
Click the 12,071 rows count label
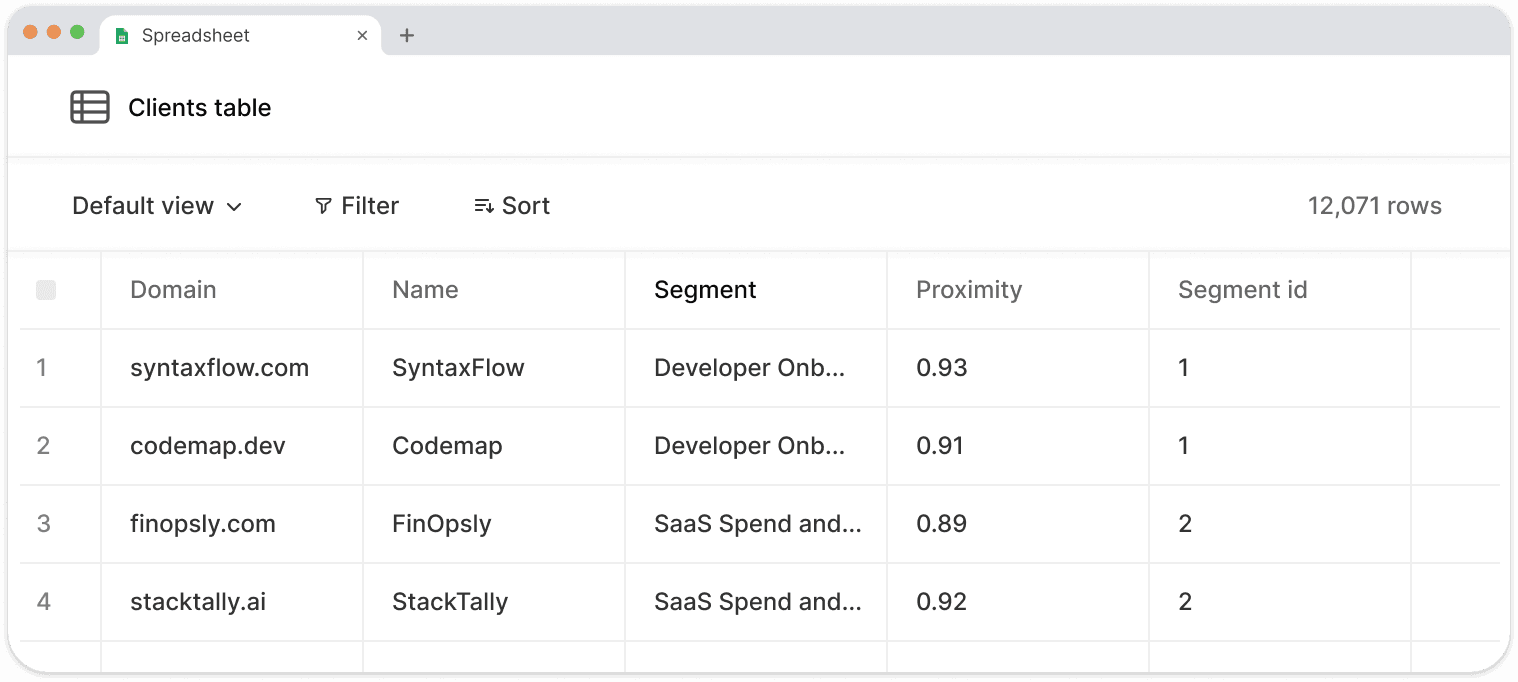pos(1374,205)
